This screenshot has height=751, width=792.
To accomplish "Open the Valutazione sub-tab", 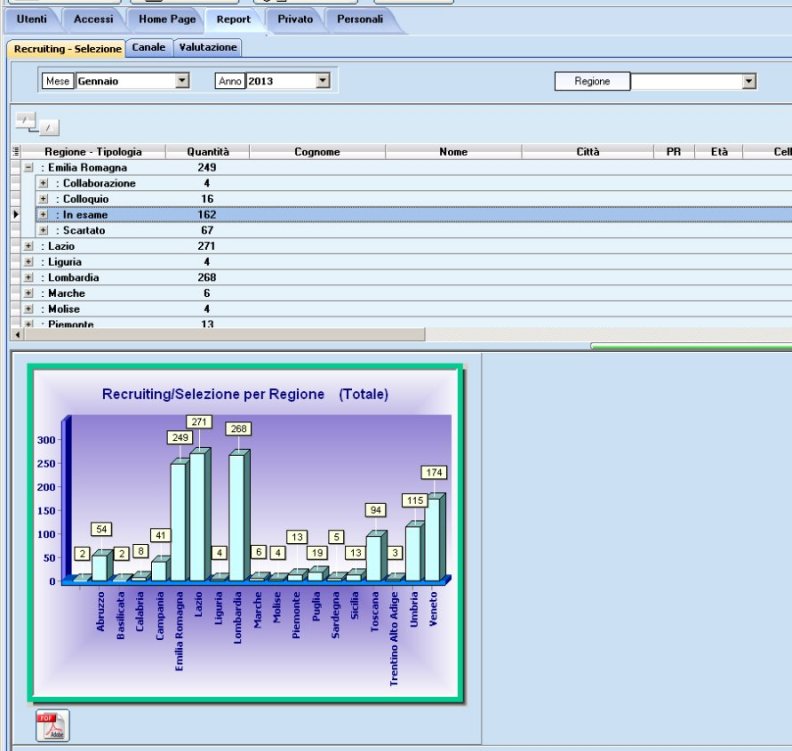I will coord(208,47).
